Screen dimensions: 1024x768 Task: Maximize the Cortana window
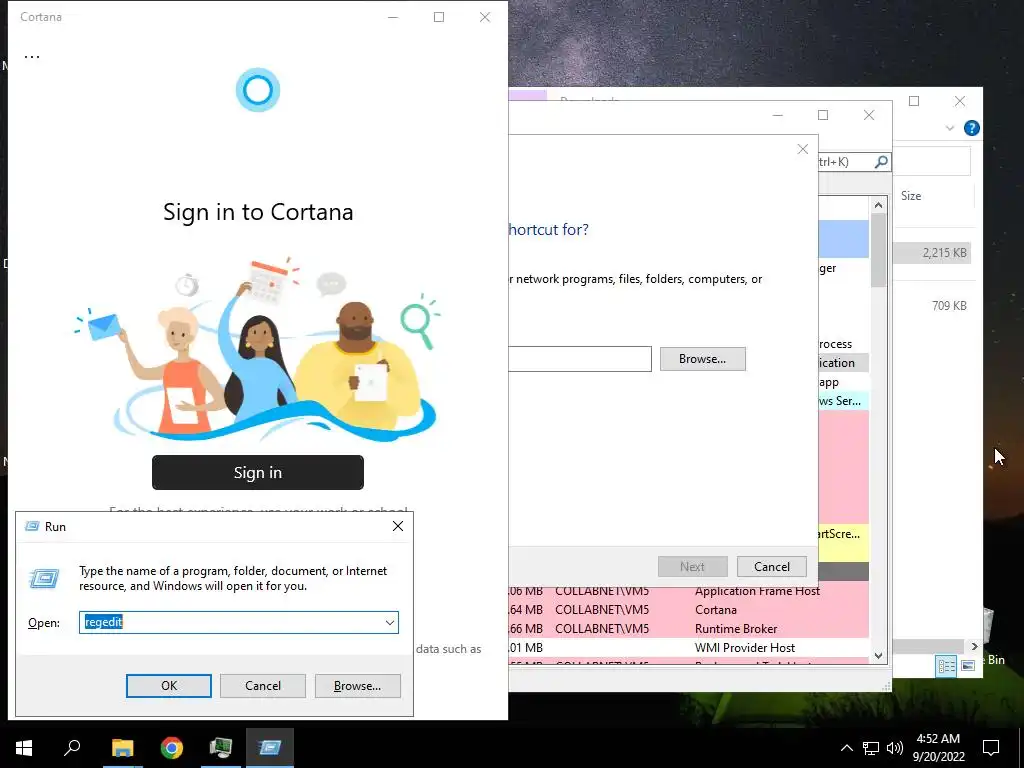[x=439, y=17]
